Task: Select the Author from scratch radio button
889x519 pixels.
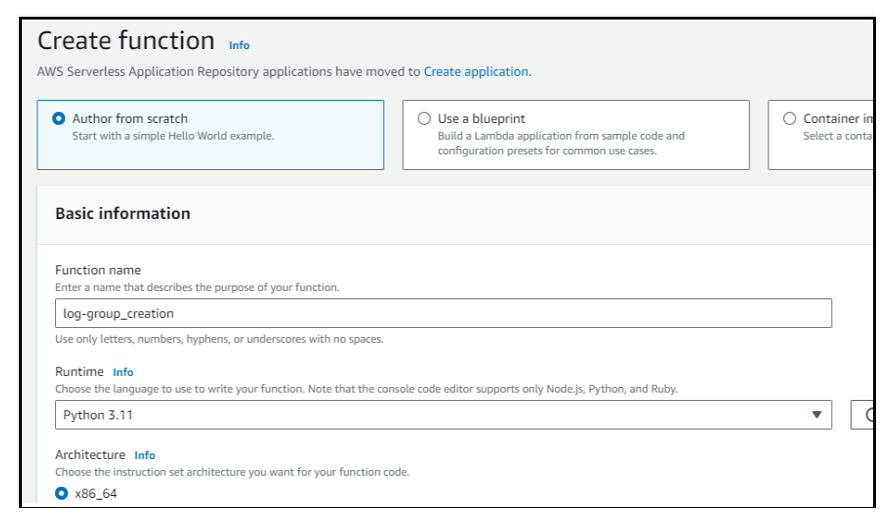Action: pos(59,118)
